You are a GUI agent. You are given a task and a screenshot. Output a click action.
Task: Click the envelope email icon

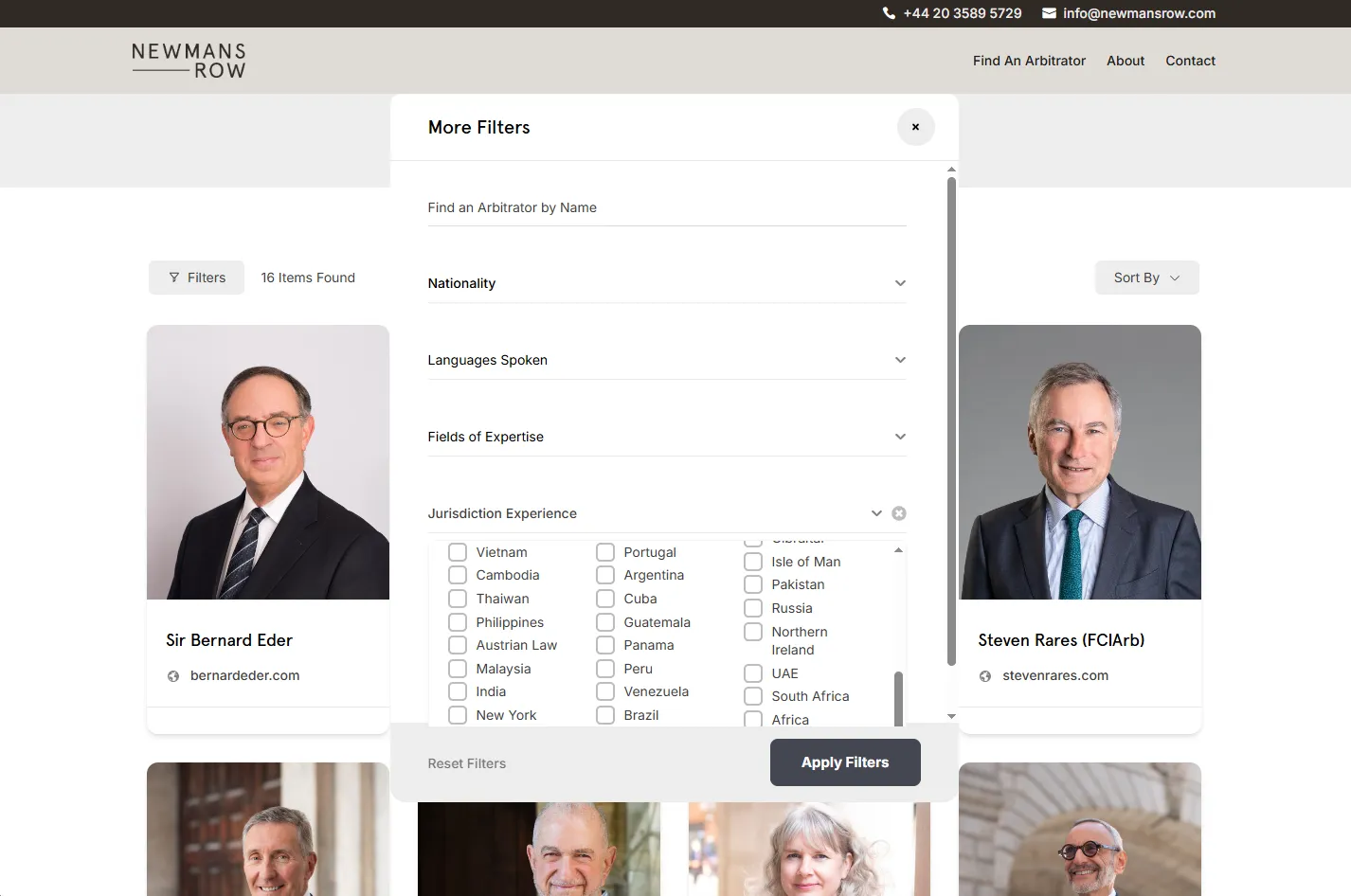tap(1049, 13)
